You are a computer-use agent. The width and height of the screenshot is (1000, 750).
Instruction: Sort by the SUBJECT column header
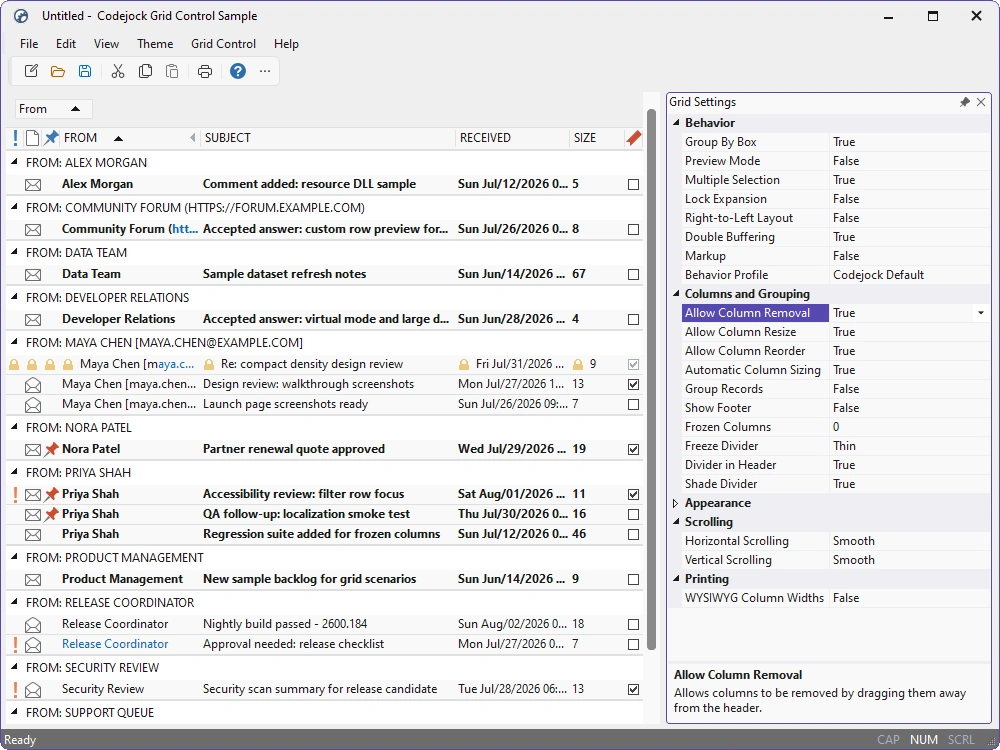328,138
